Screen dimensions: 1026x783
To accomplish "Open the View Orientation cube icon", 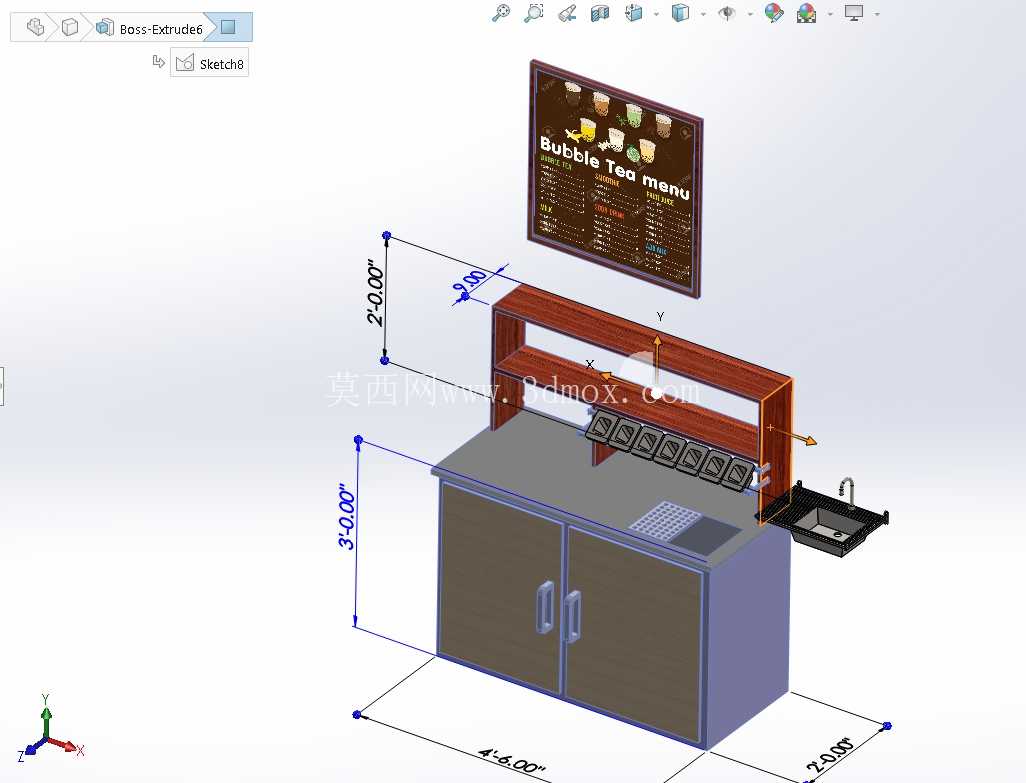I will point(633,12).
